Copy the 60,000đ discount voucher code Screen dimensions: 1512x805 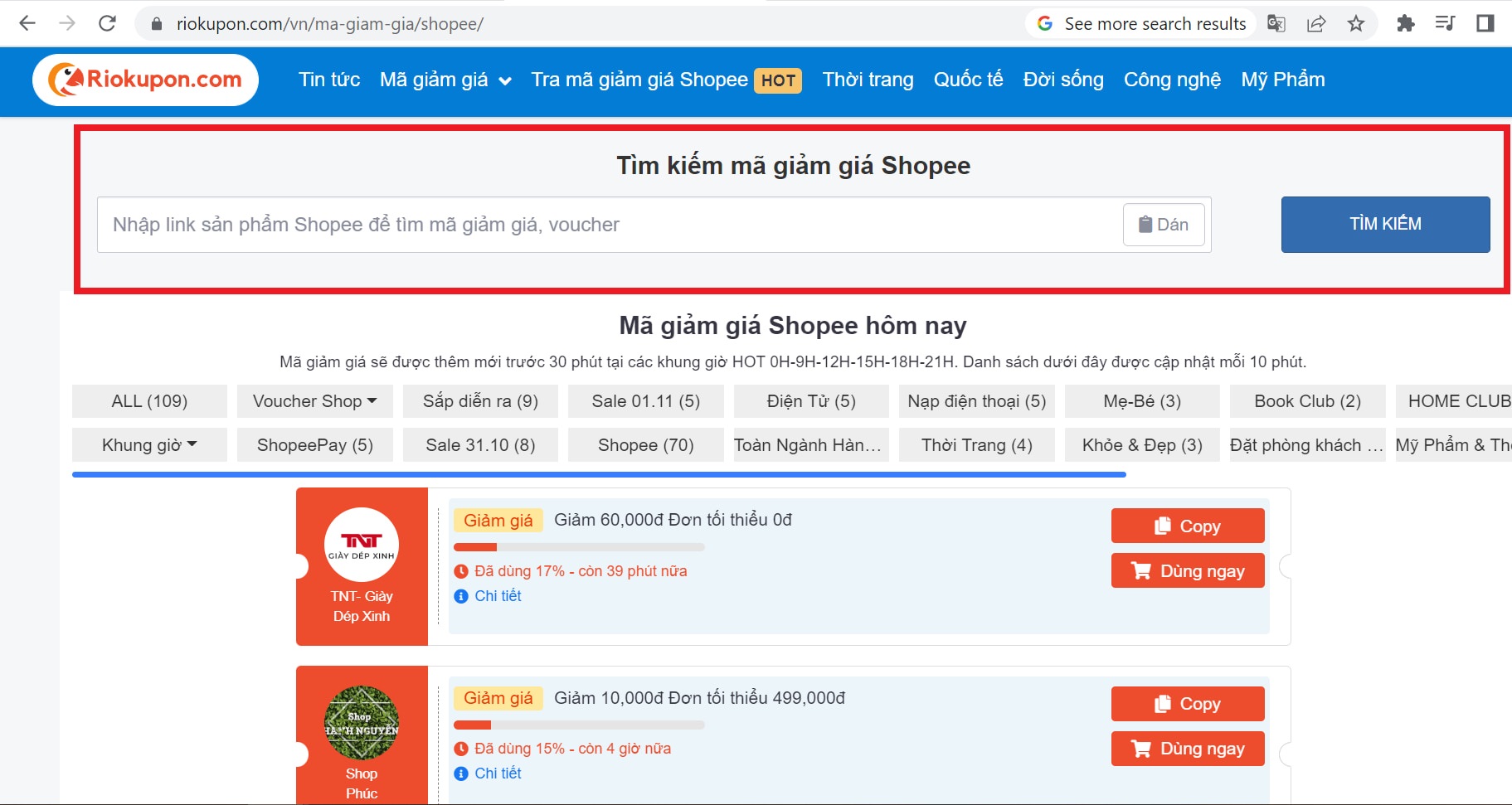pyautogui.click(x=1187, y=526)
